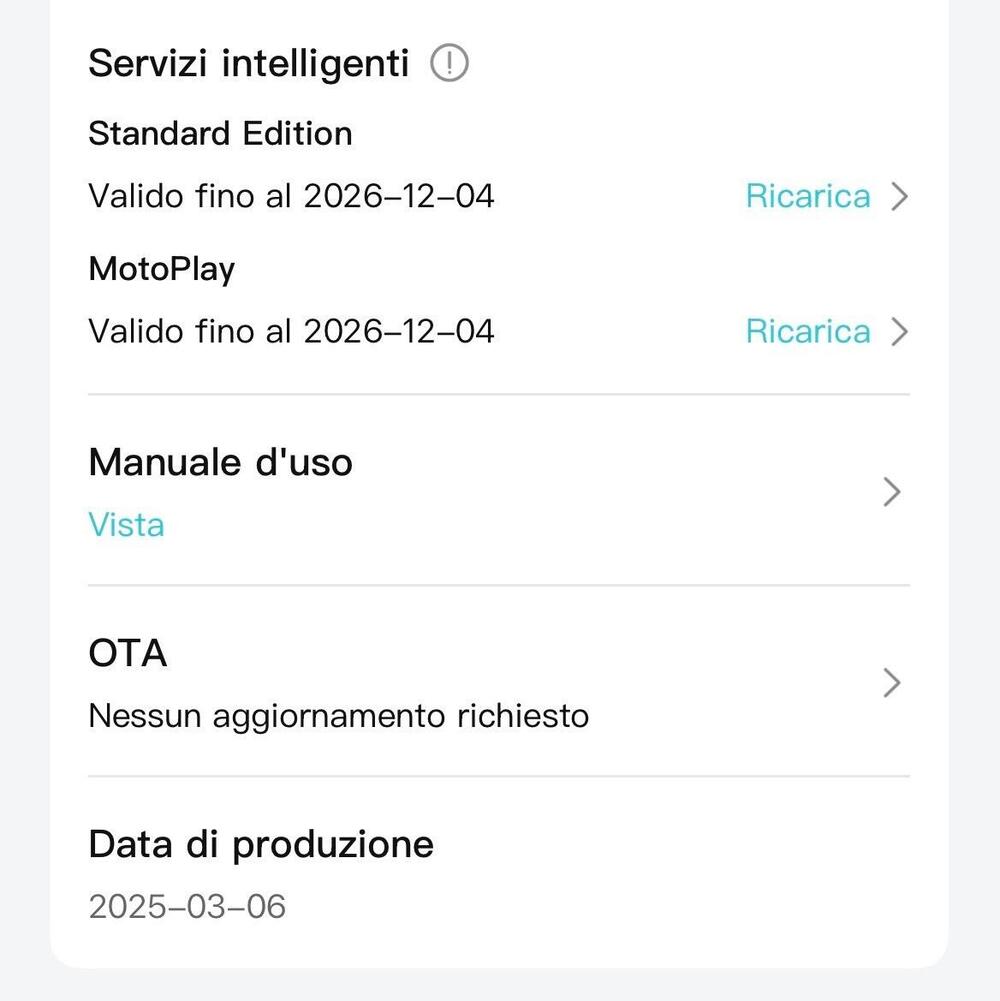
Task: Tap the MotoPlay service label
Action: tap(161, 269)
